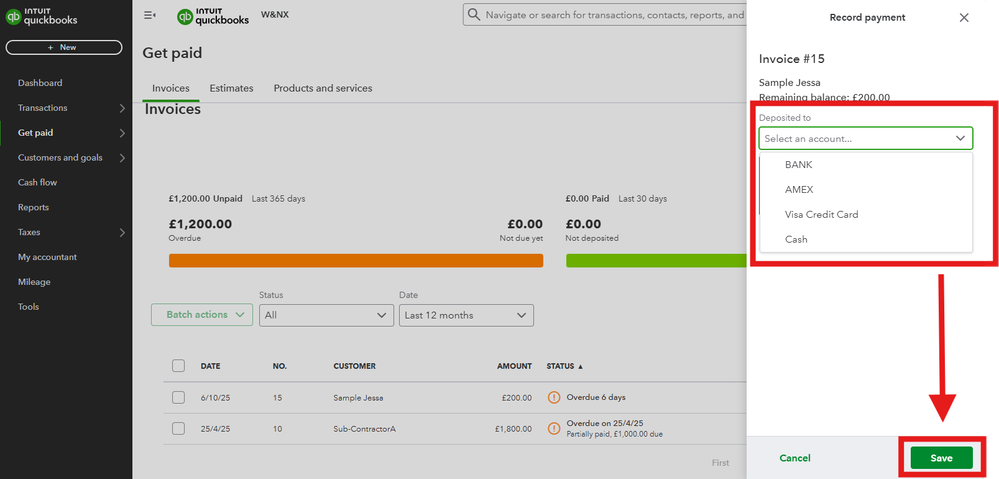Expand the Transactions submenu arrow
999x479 pixels.
[122, 108]
